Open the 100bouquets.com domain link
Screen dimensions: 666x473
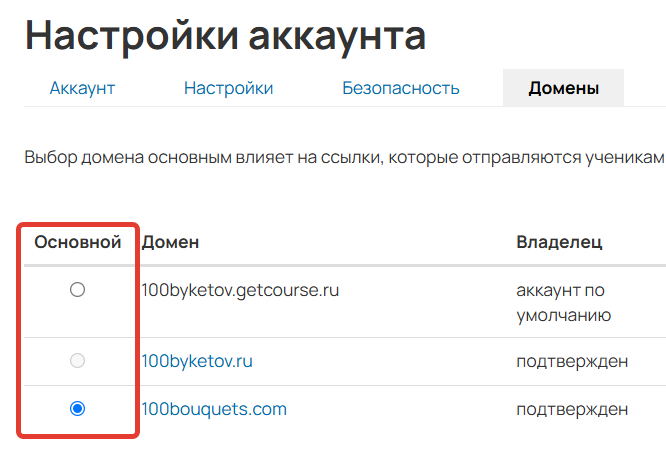214,409
